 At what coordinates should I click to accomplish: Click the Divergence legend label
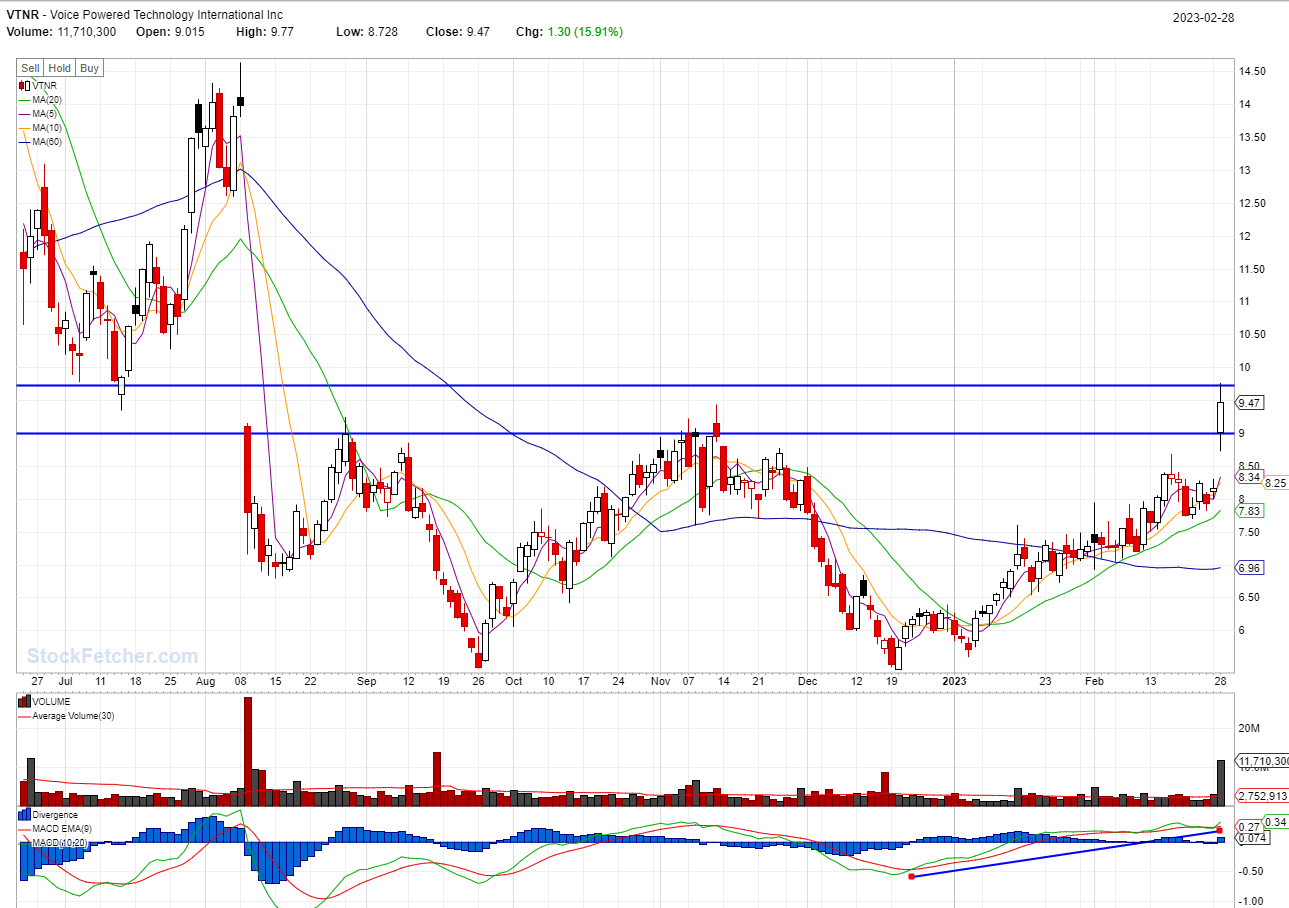54,815
